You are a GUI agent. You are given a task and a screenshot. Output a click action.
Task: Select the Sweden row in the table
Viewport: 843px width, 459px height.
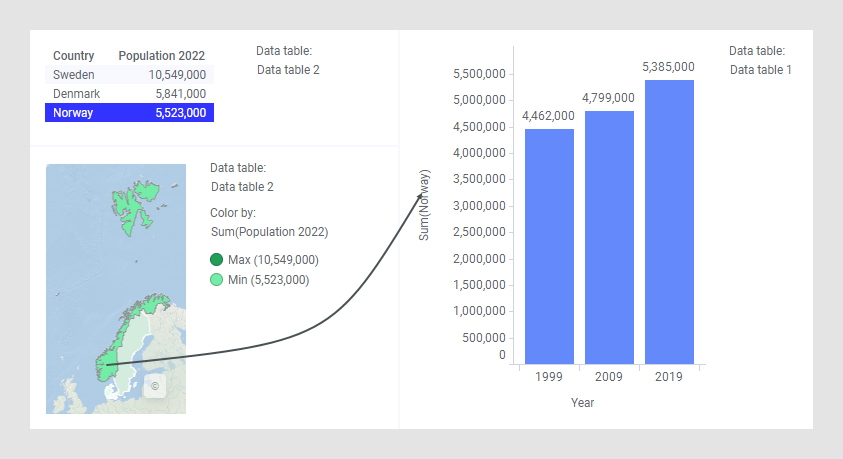point(129,75)
